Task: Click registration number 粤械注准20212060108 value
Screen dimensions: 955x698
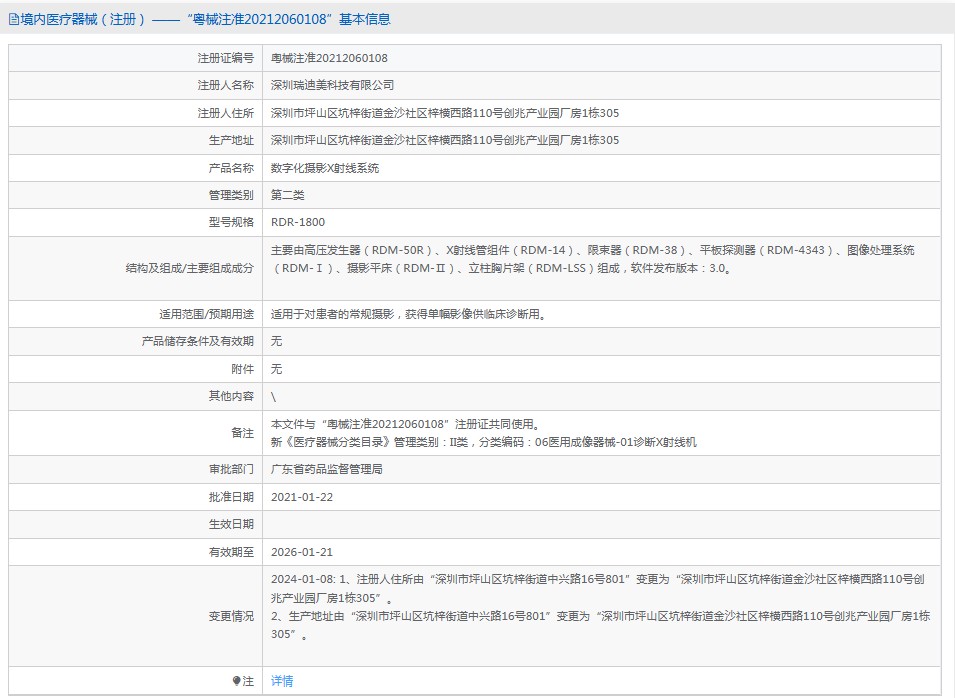Action: (329, 58)
